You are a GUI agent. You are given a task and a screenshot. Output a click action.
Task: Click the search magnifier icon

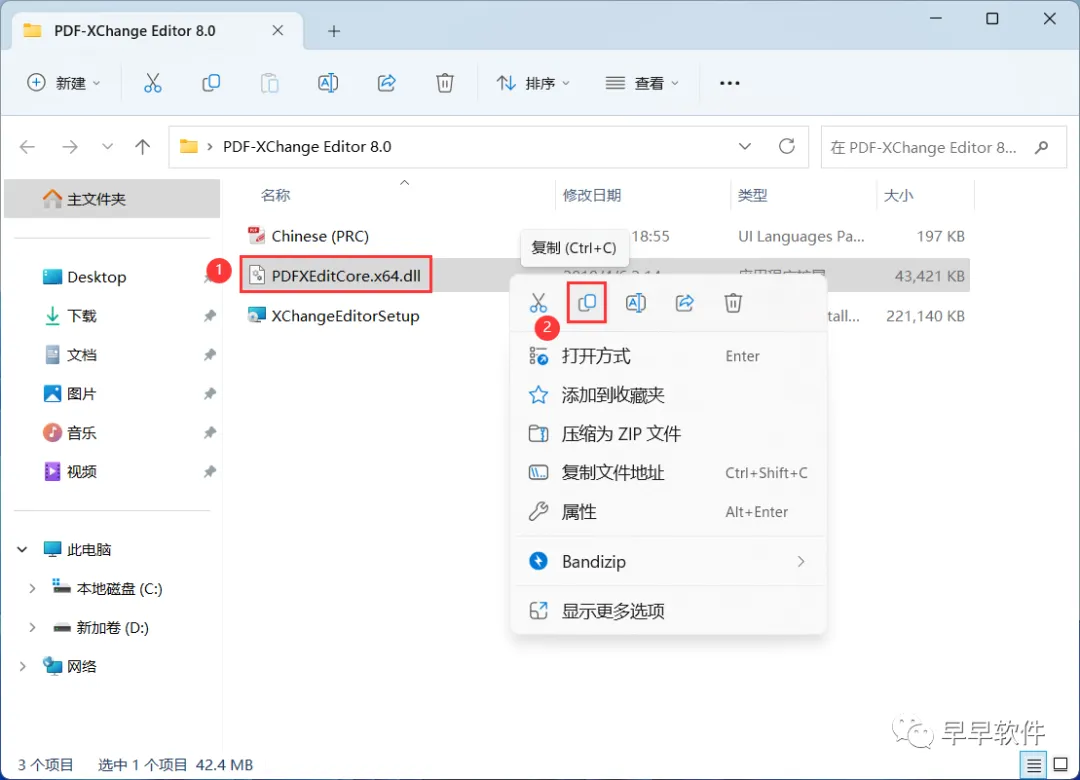coord(1041,147)
